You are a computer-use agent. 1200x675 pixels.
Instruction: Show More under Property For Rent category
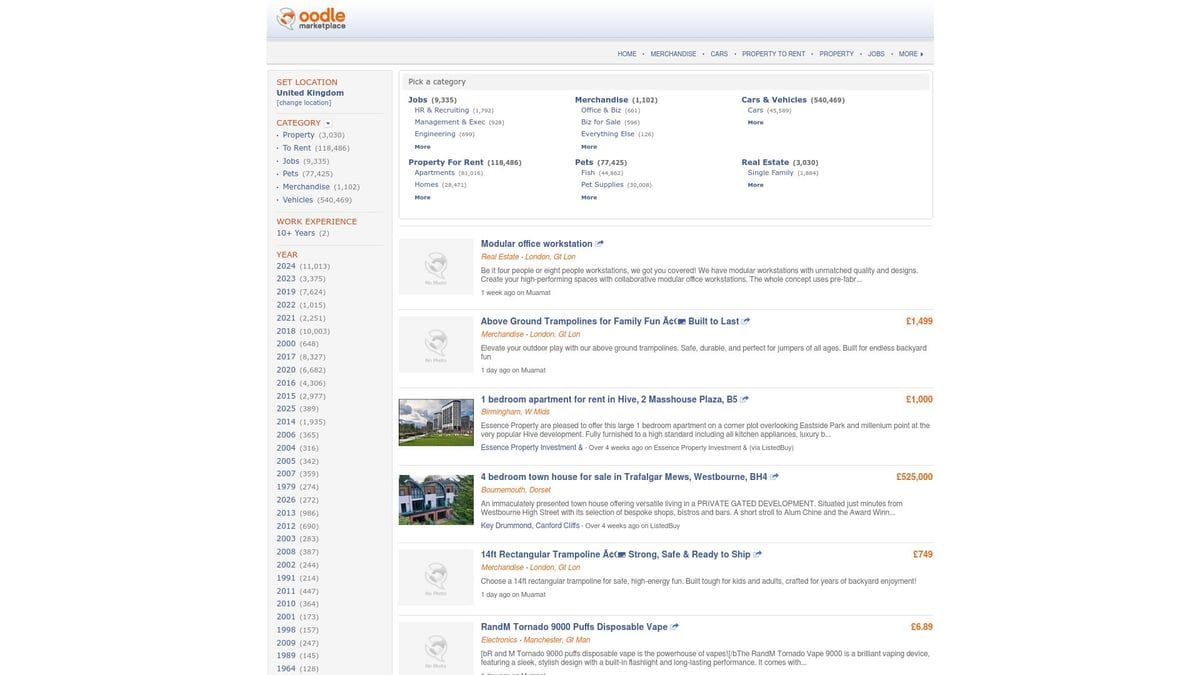coord(422,197)
